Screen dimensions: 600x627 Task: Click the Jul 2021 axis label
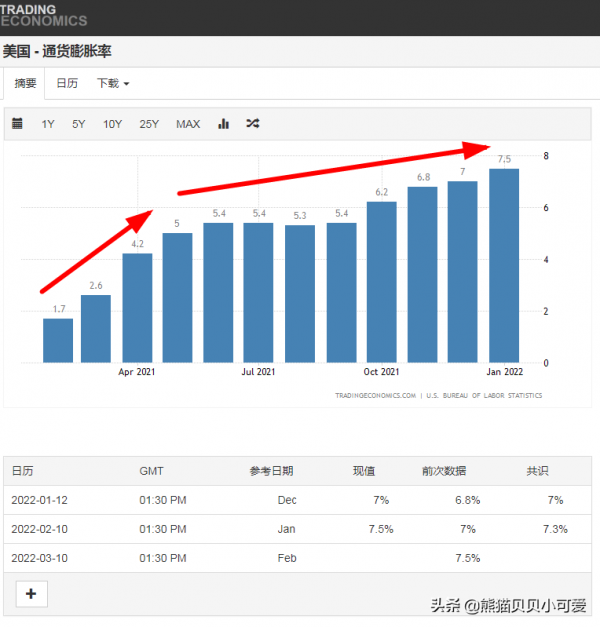tap(258, 372)
